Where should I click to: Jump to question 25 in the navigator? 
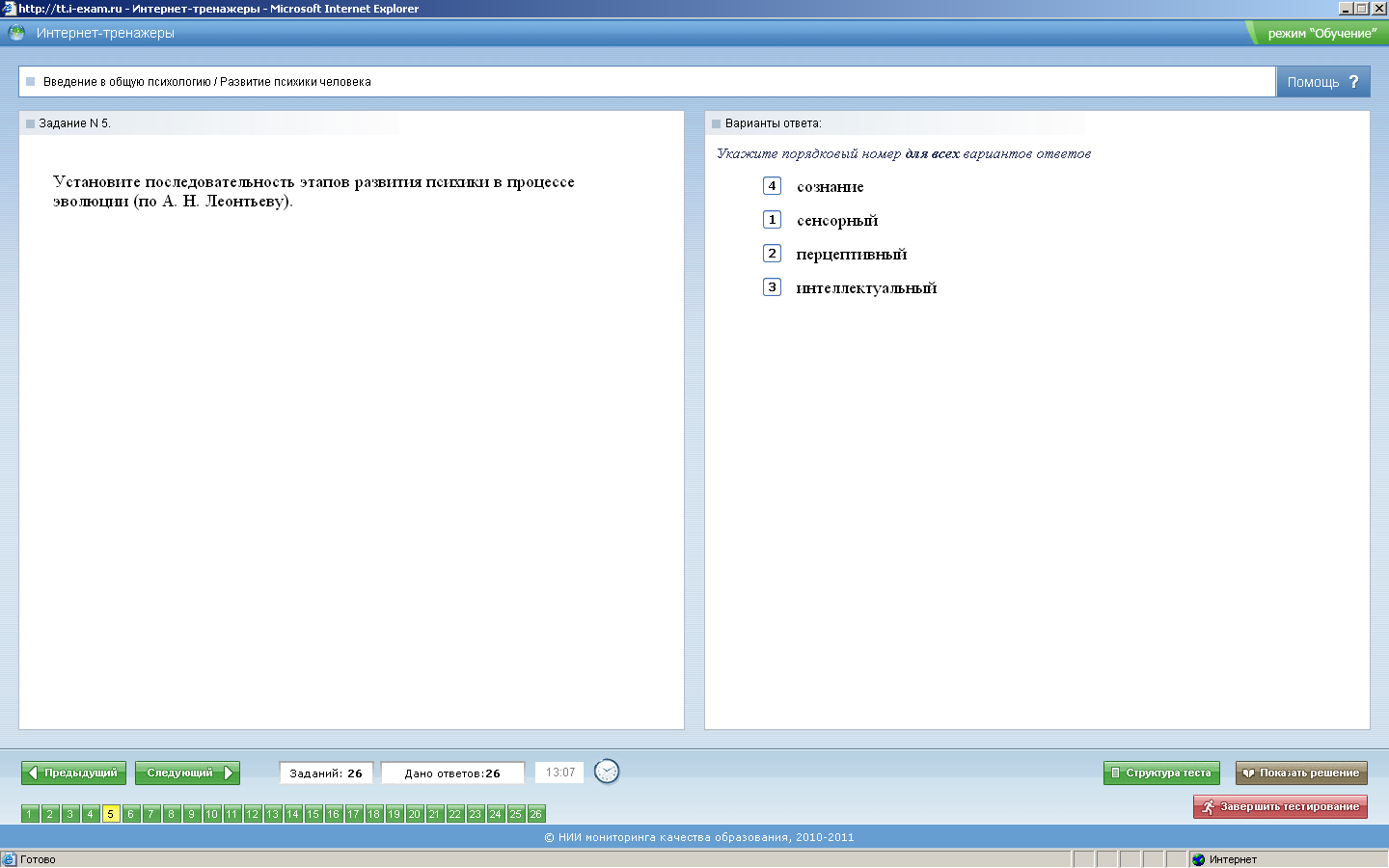(x=516, y=814)
